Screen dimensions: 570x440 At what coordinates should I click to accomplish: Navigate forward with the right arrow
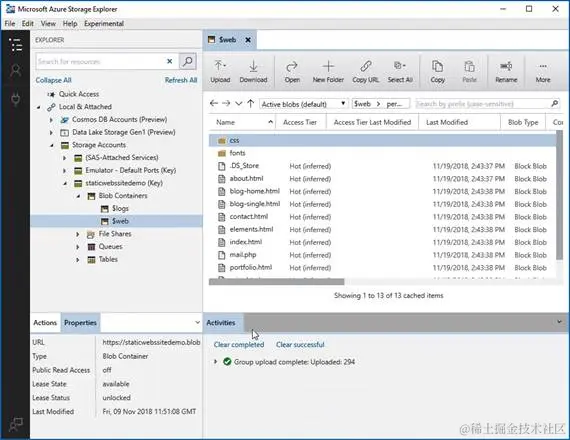226,104
